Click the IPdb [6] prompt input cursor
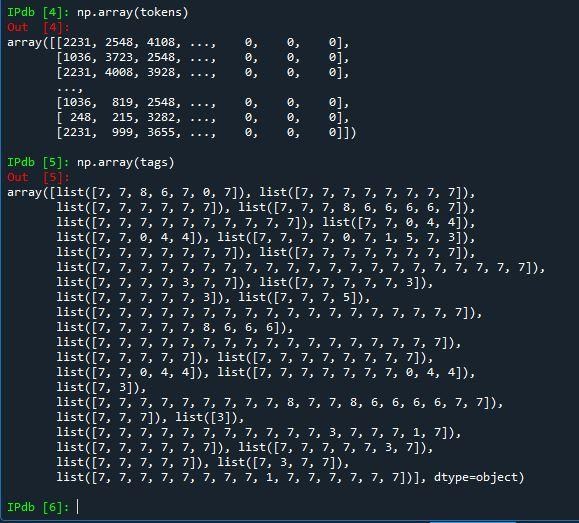The width and height of the screenshot is (579, 523). click(78, 506)
